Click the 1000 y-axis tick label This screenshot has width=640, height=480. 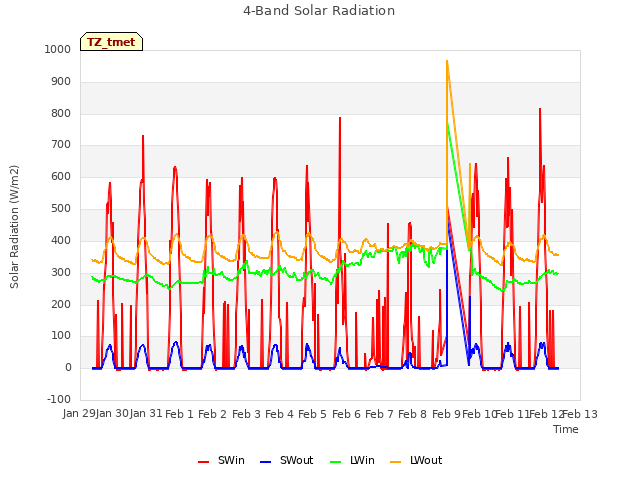[58, 49]
